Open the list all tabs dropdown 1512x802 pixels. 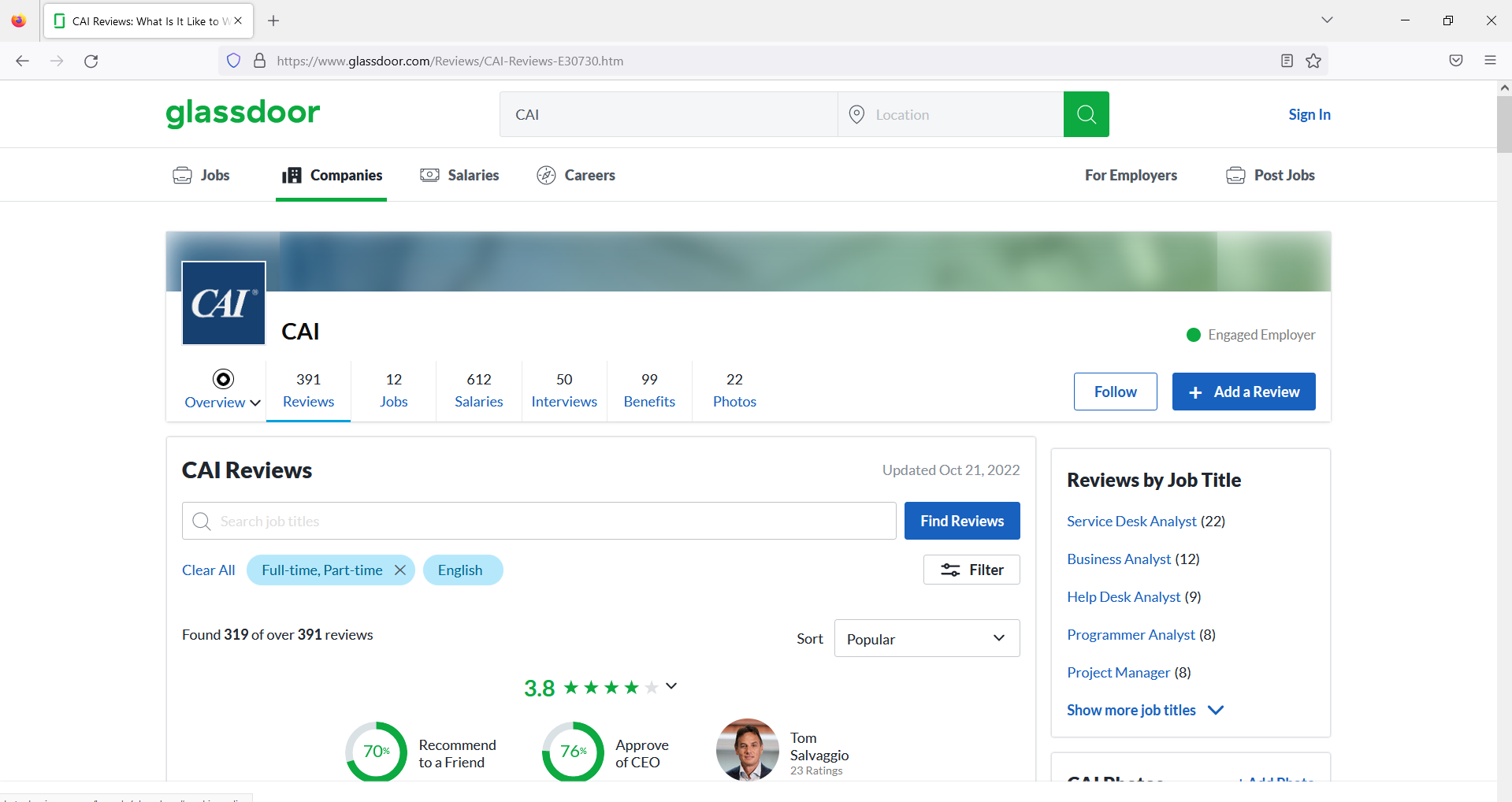tap(1327, 20)
